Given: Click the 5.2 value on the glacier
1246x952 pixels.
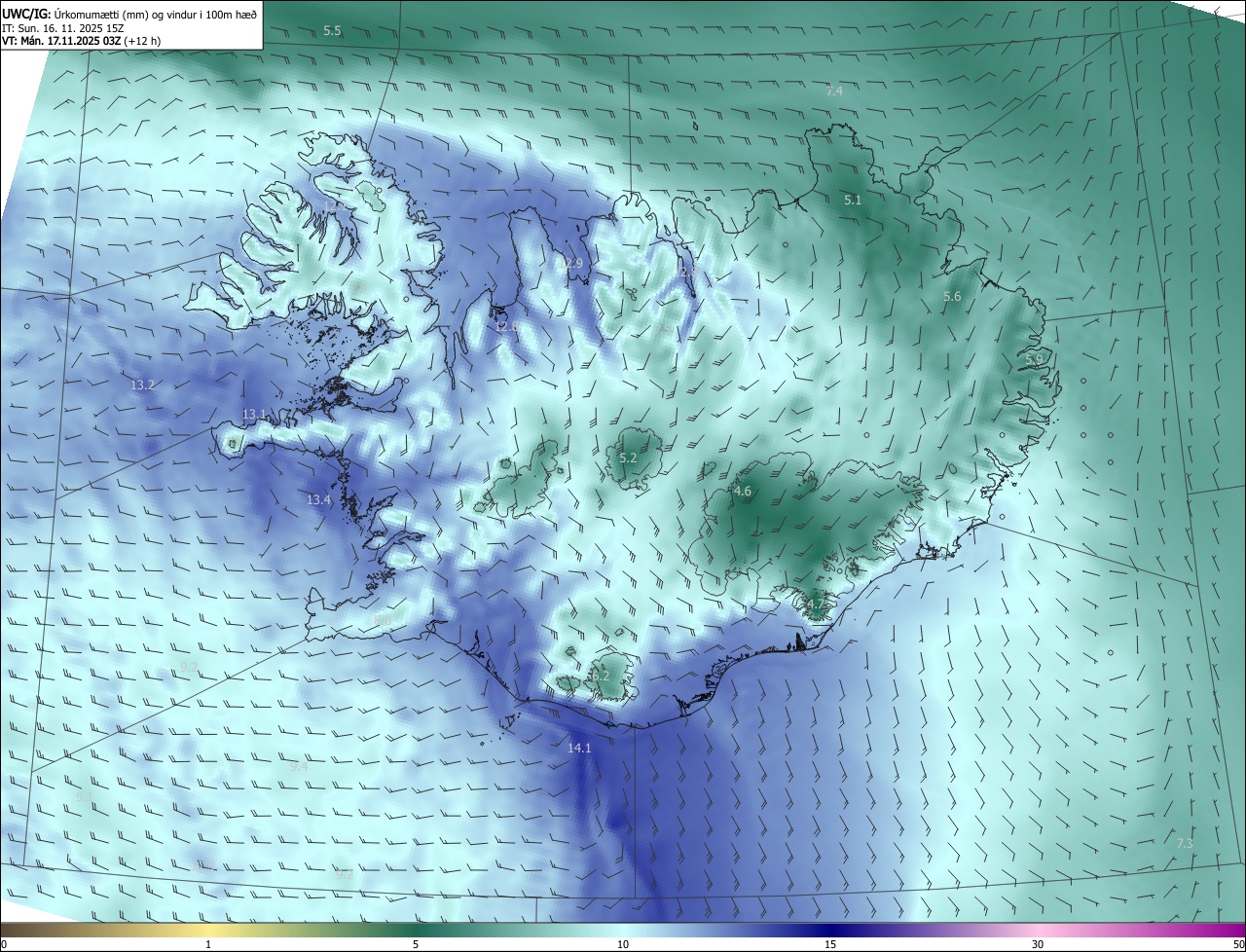Looking at the screenshot, I should (x=628, y=458).
